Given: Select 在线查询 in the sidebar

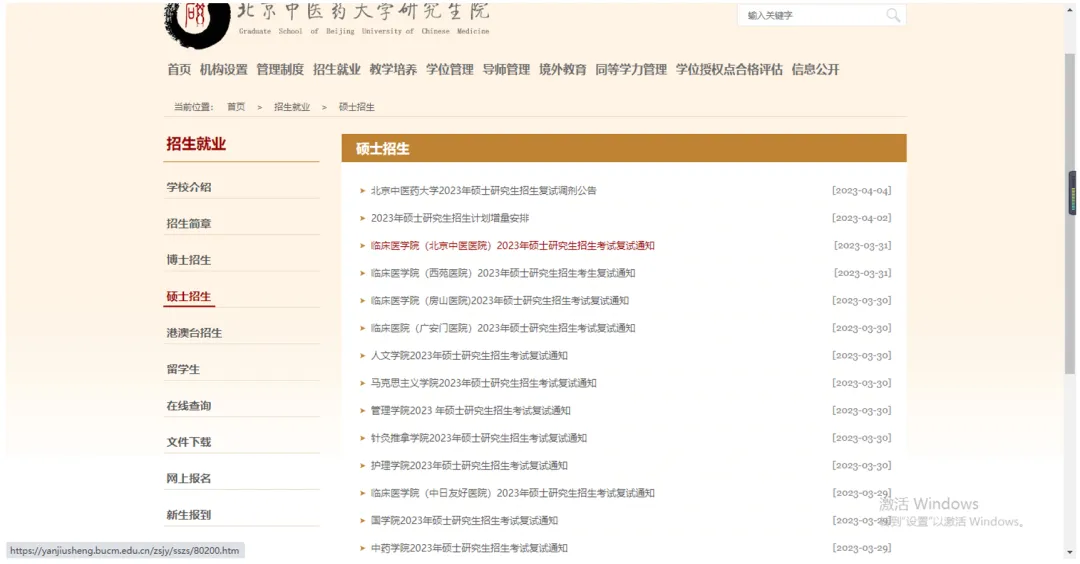Looking at the screenshot, I should pos(189,406).
